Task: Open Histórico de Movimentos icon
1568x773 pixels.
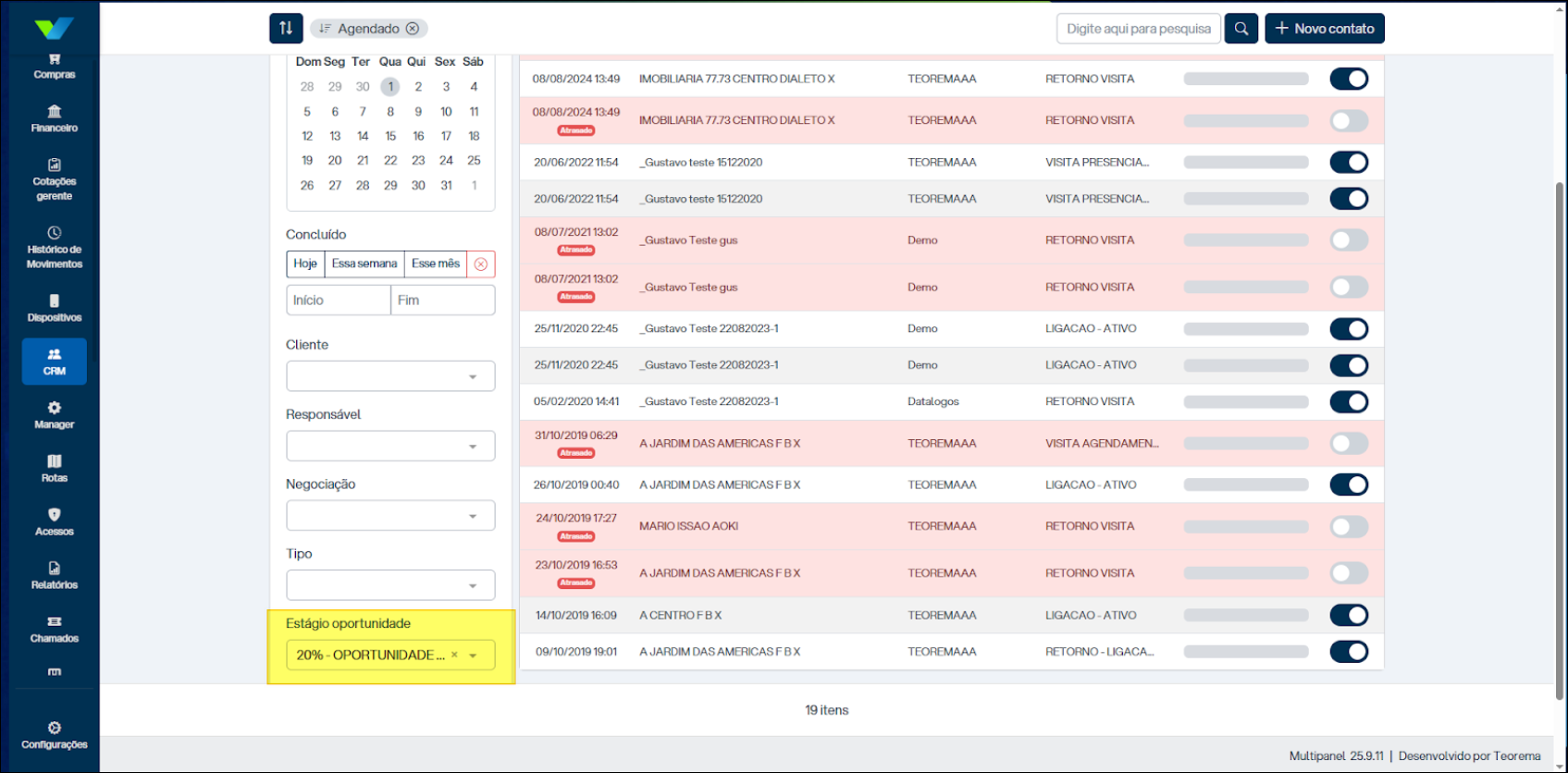Action: [x=55, y=247]
